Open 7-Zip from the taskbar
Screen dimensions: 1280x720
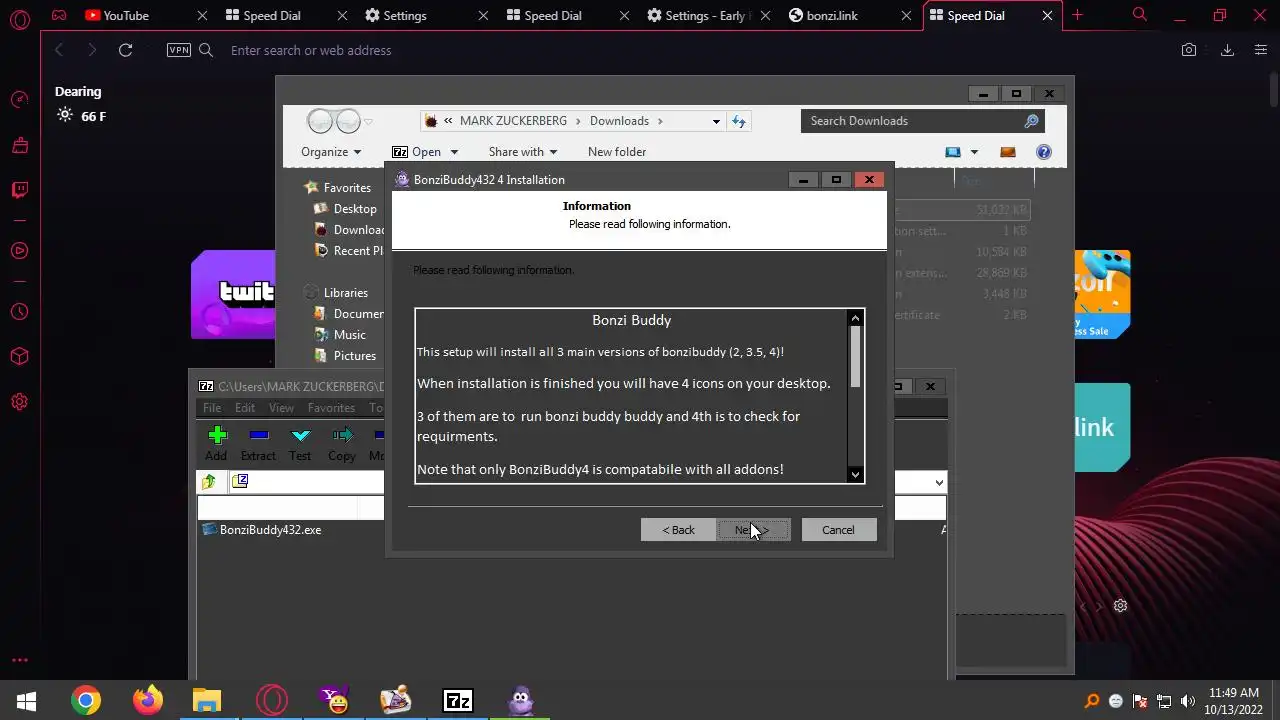click(457, 701)
